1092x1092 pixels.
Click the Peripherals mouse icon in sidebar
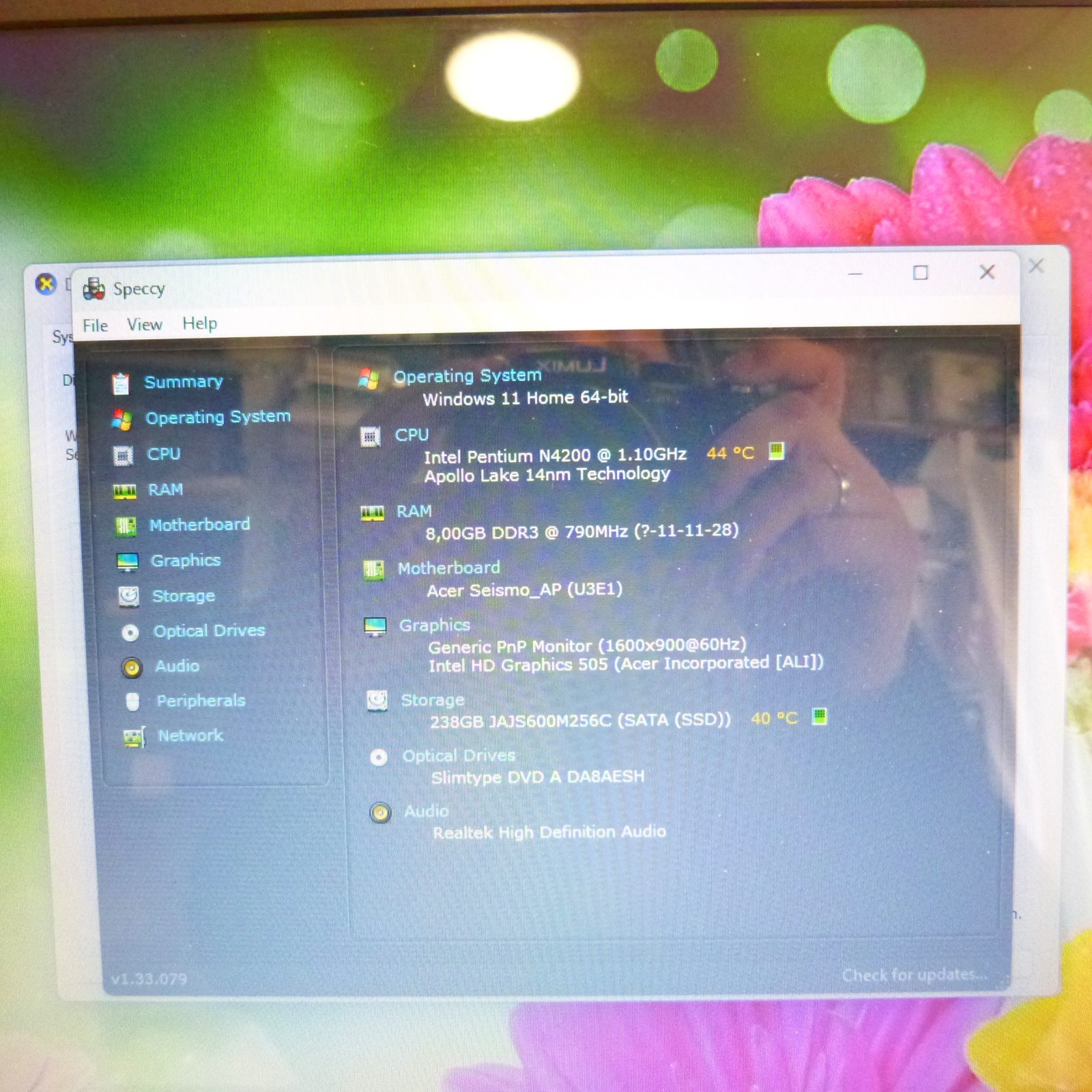coord(133,702)
